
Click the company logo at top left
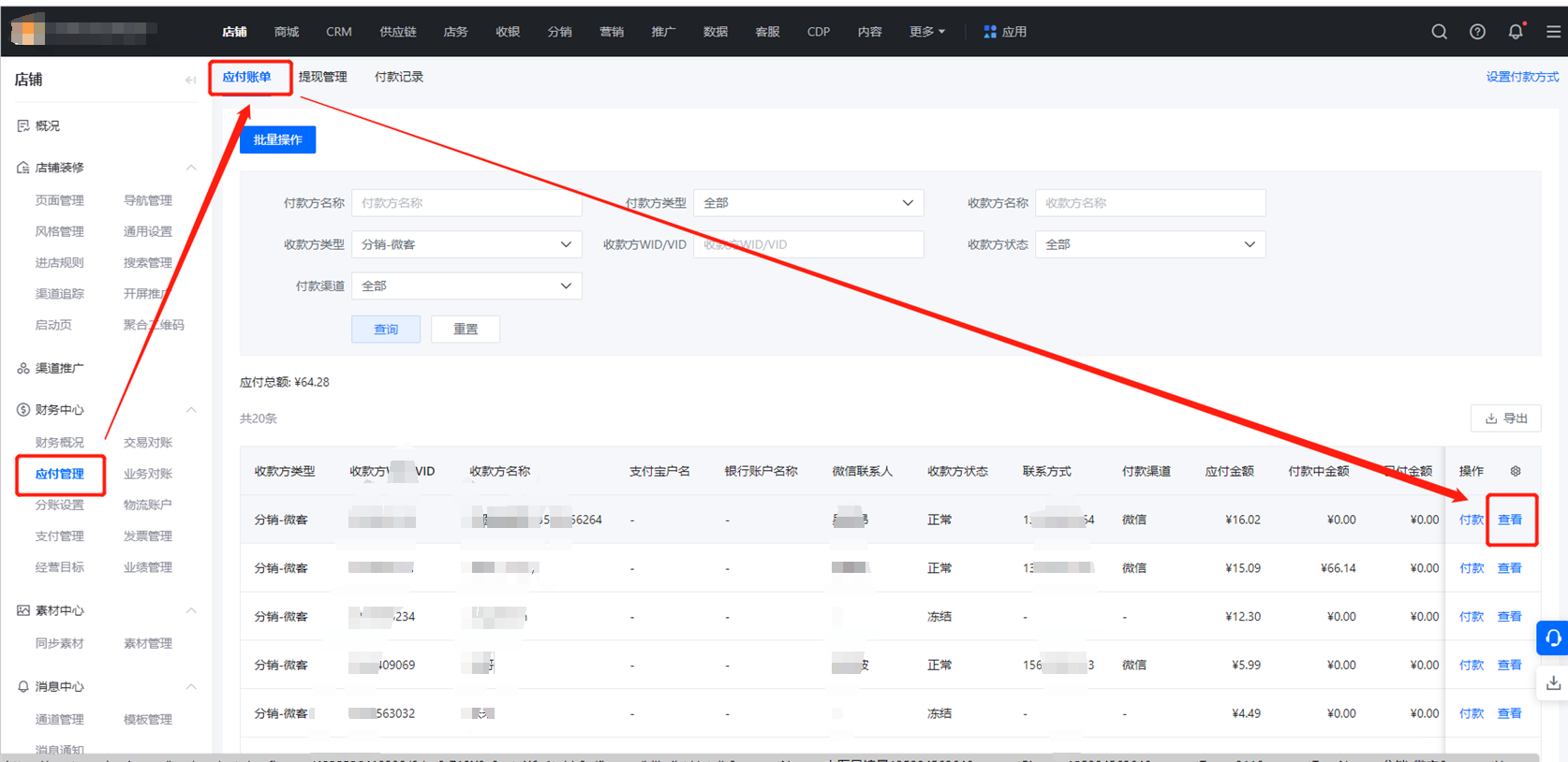28,31
